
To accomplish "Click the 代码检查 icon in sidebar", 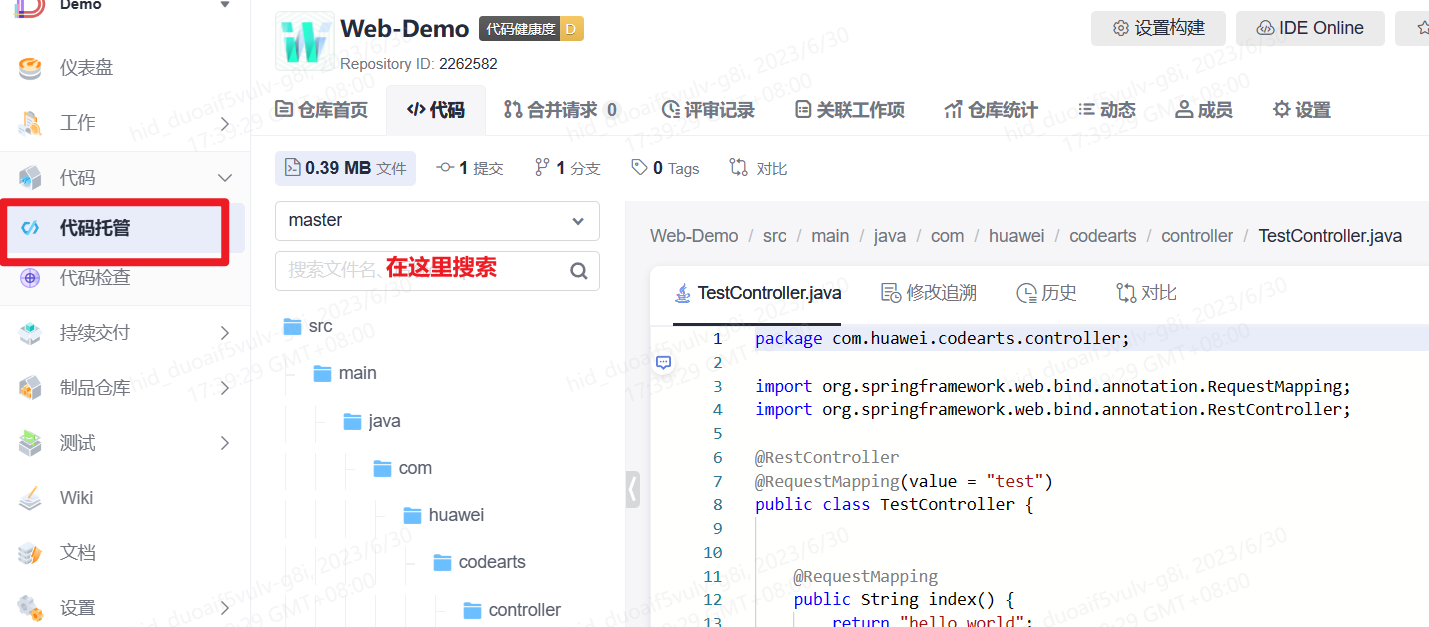I will (31, 277).
